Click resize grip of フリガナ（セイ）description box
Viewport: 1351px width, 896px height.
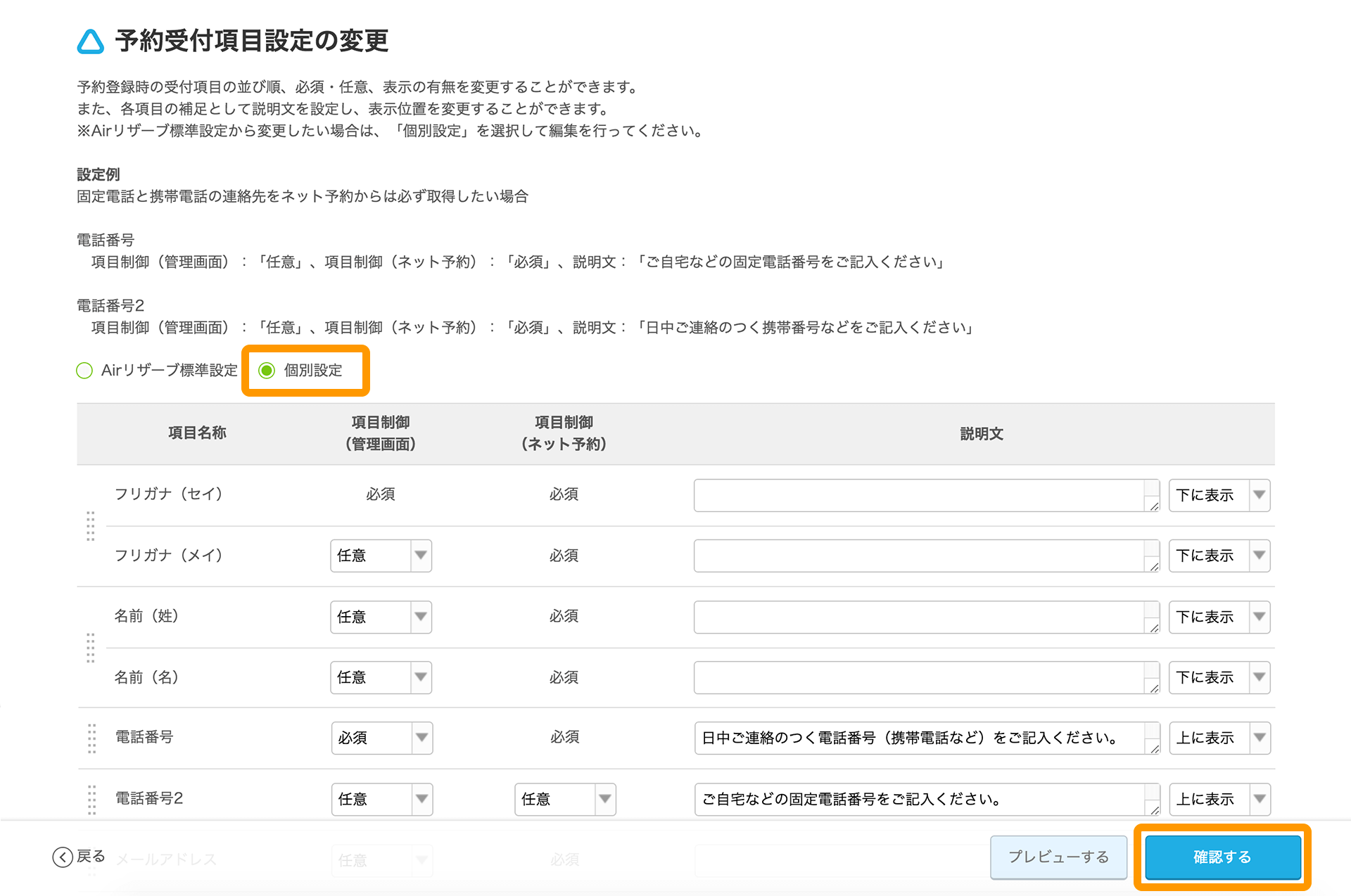click(1154, 506)
